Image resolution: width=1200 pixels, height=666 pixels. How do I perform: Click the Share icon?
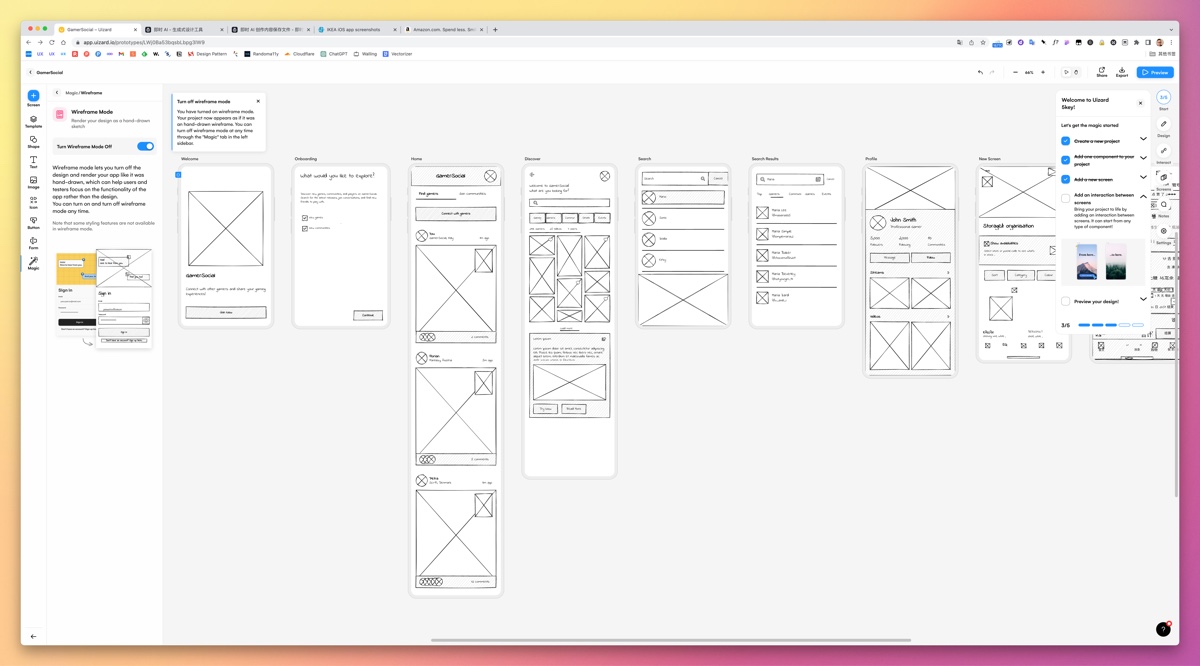[1101, 72]
